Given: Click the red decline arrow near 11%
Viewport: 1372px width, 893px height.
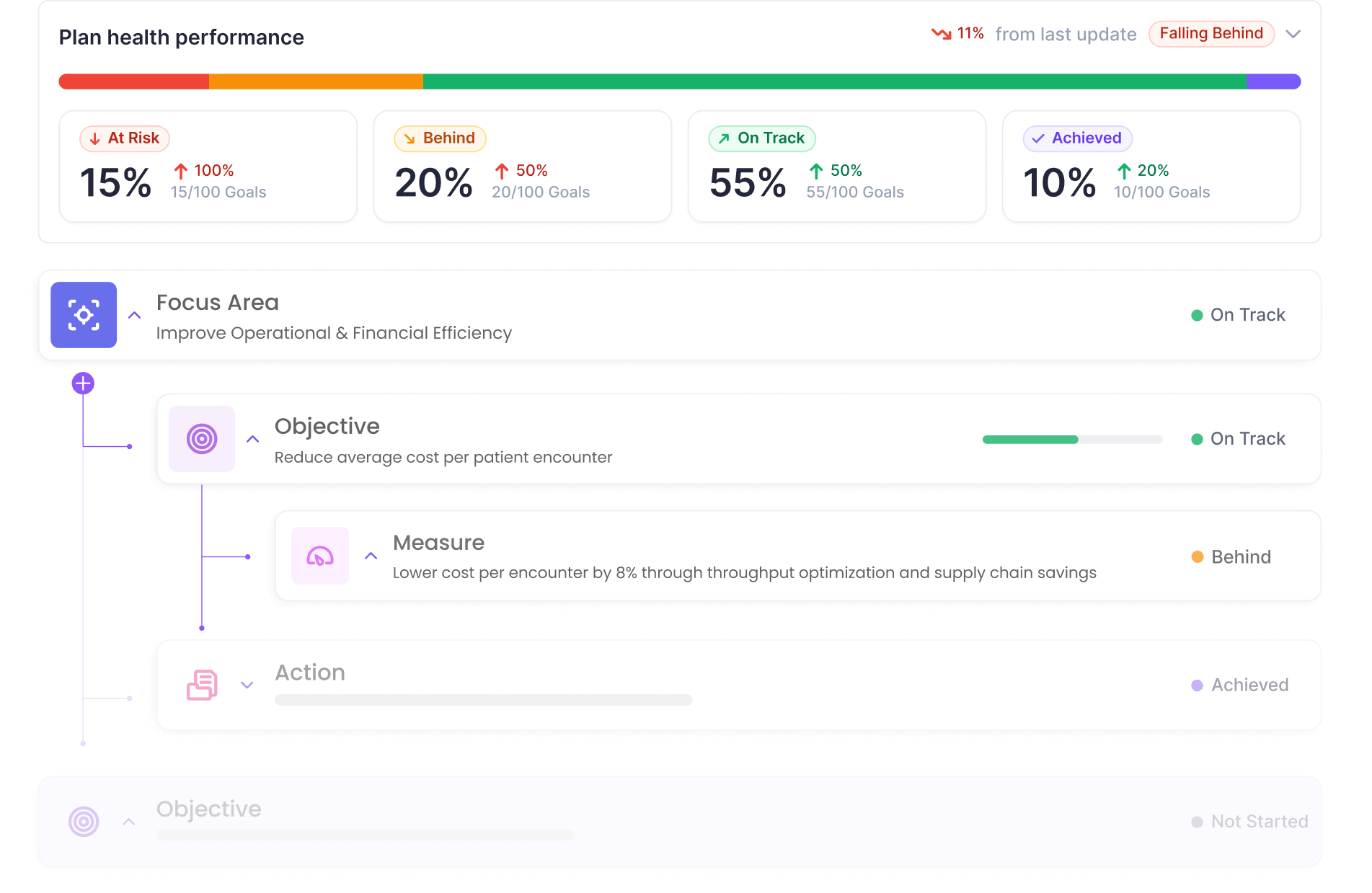Looking at the screenshot, I should pyautogui.click(x=942, y=33).
